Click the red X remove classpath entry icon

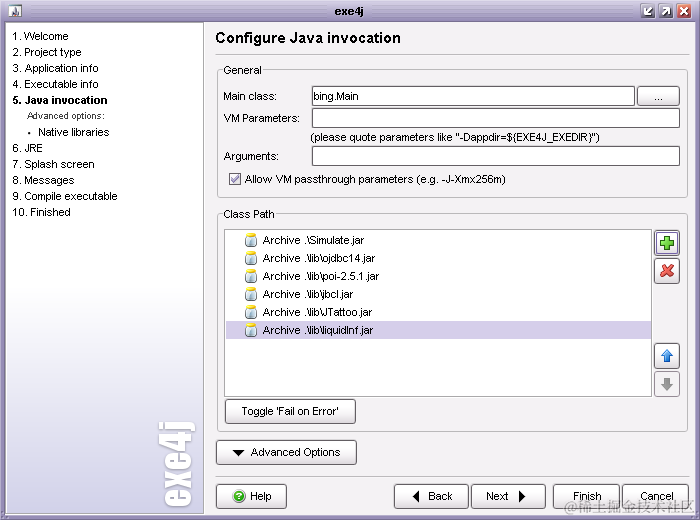[667, 270]
